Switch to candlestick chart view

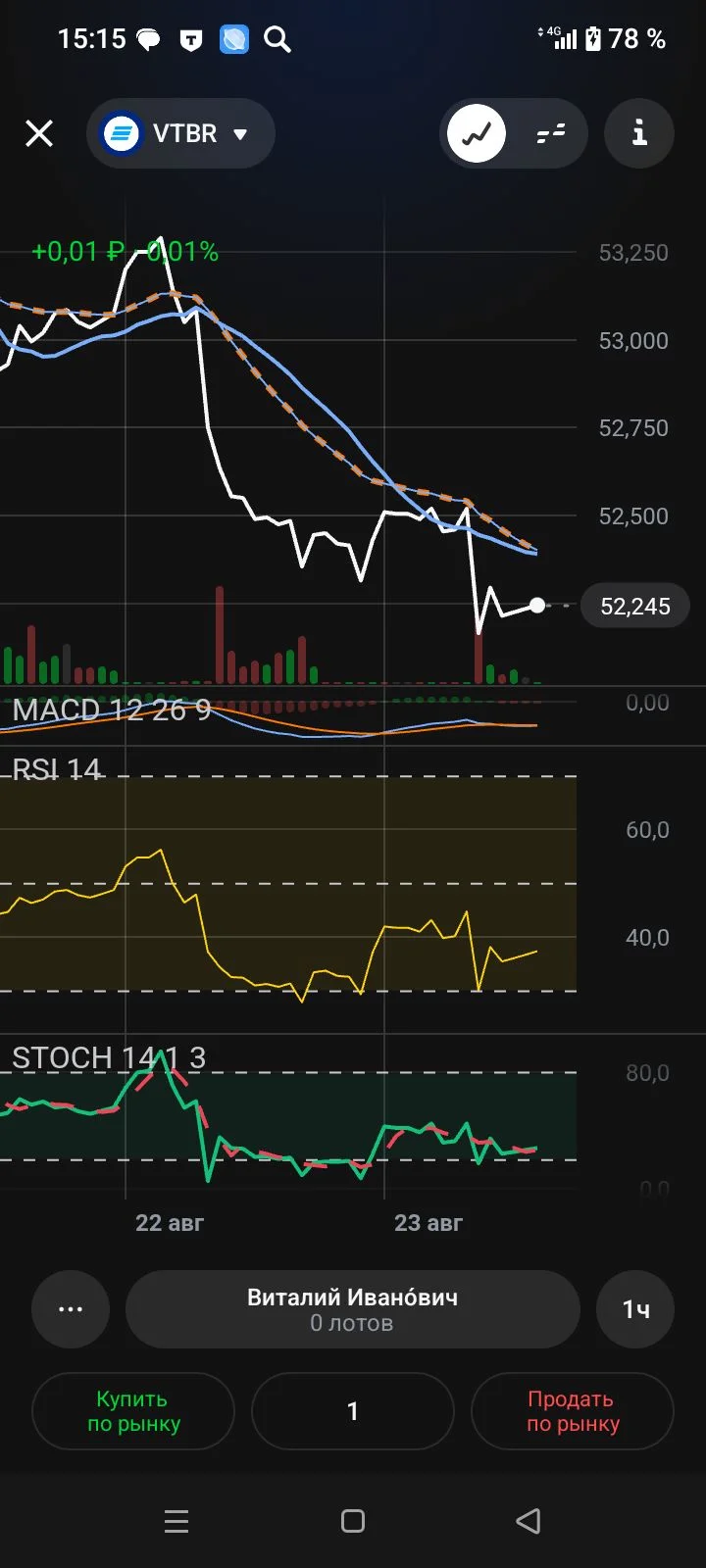click(x=551, y=133)
